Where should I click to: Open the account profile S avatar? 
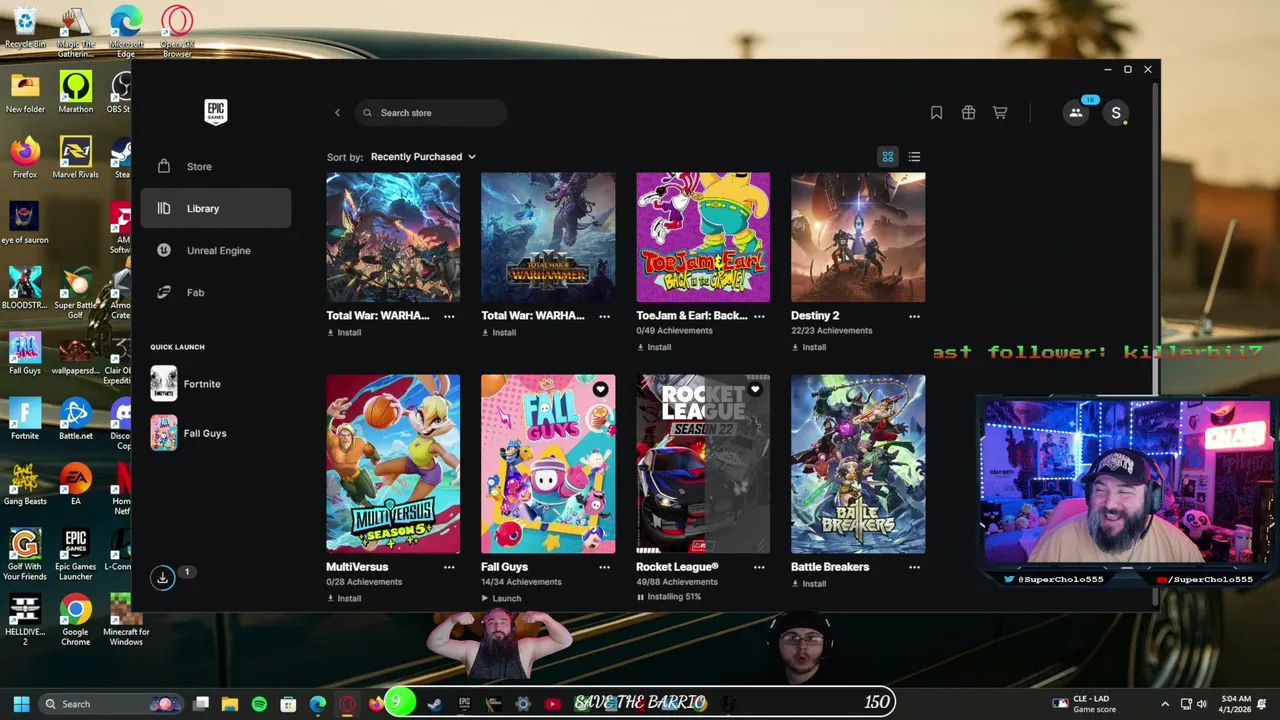[x=1116, y=113]
